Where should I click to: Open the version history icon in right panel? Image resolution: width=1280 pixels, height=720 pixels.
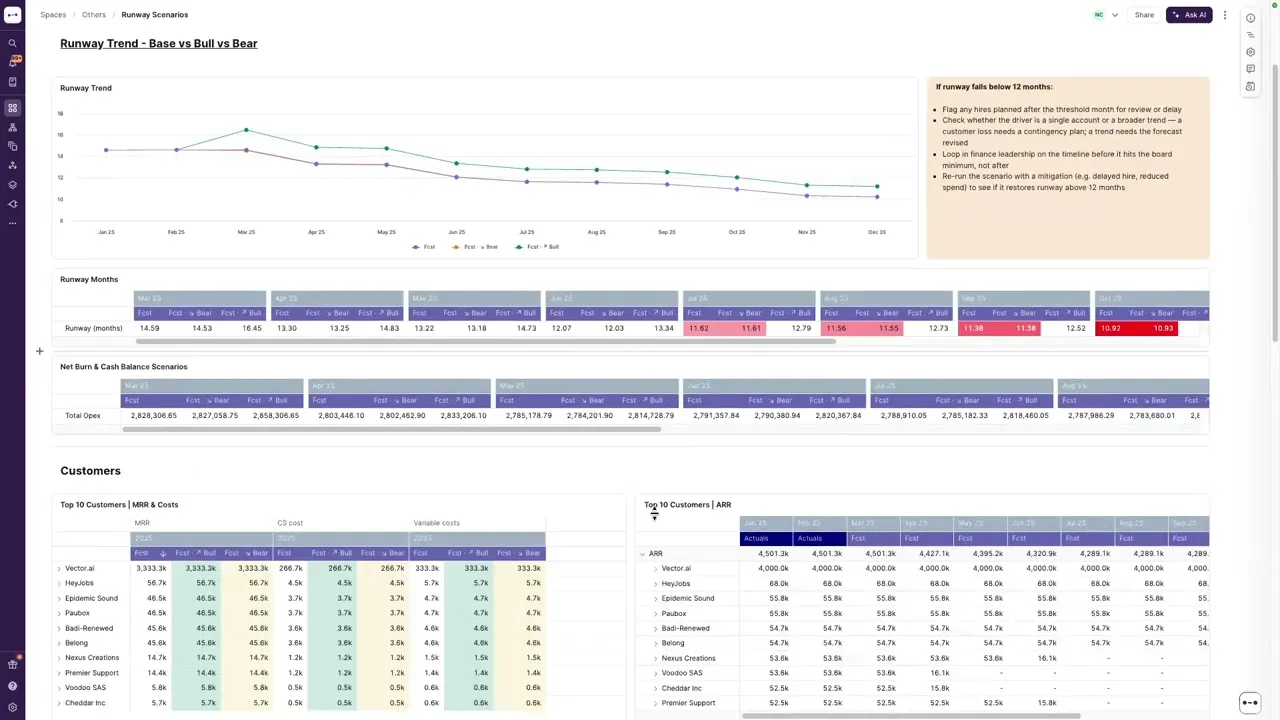1250,87
